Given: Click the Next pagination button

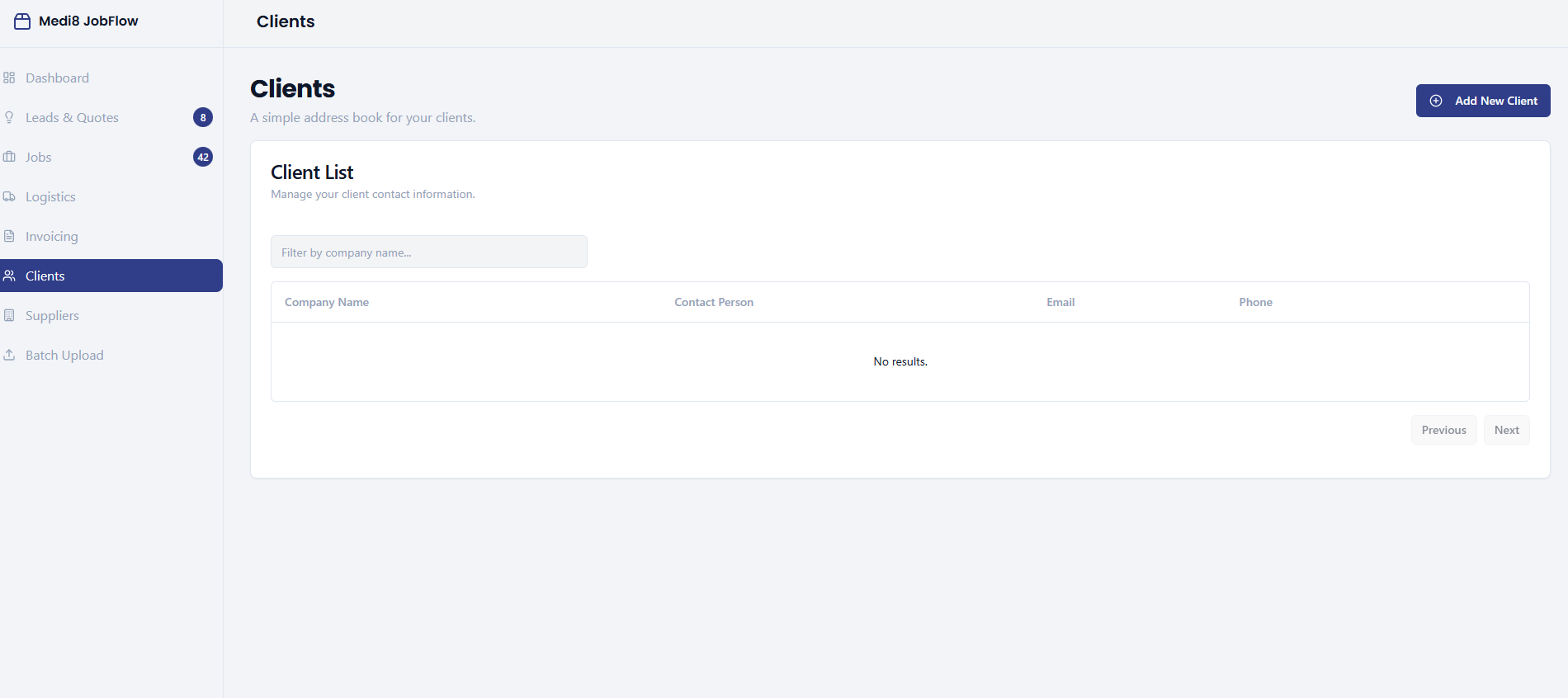Looking at the screenshot, I should [1507, 430].
